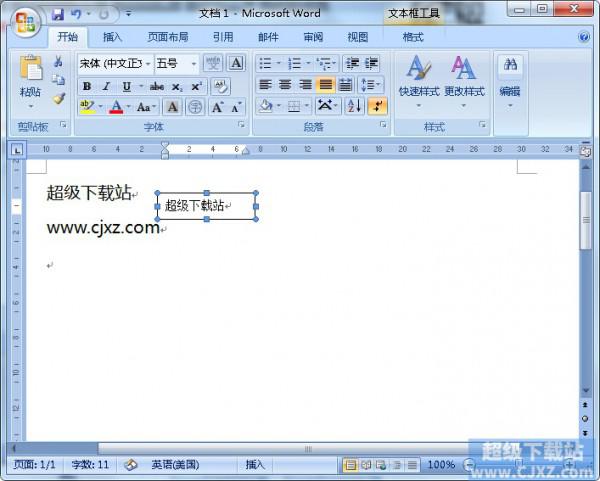Switch to the 引用 tab
Screen dimensions: 600x481
[x=223, y=37]
